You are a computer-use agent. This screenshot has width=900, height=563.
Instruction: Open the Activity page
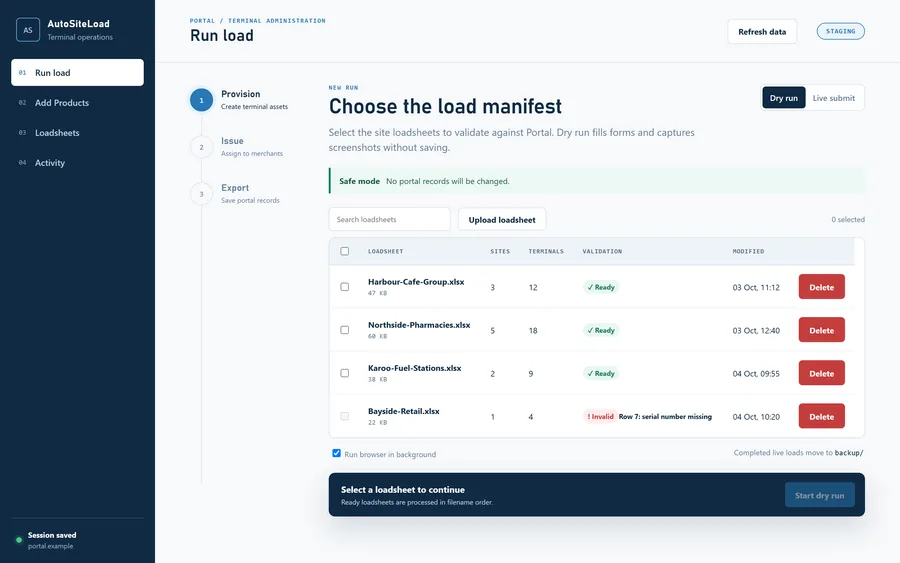pyautogui.click(x=77, y=162)
